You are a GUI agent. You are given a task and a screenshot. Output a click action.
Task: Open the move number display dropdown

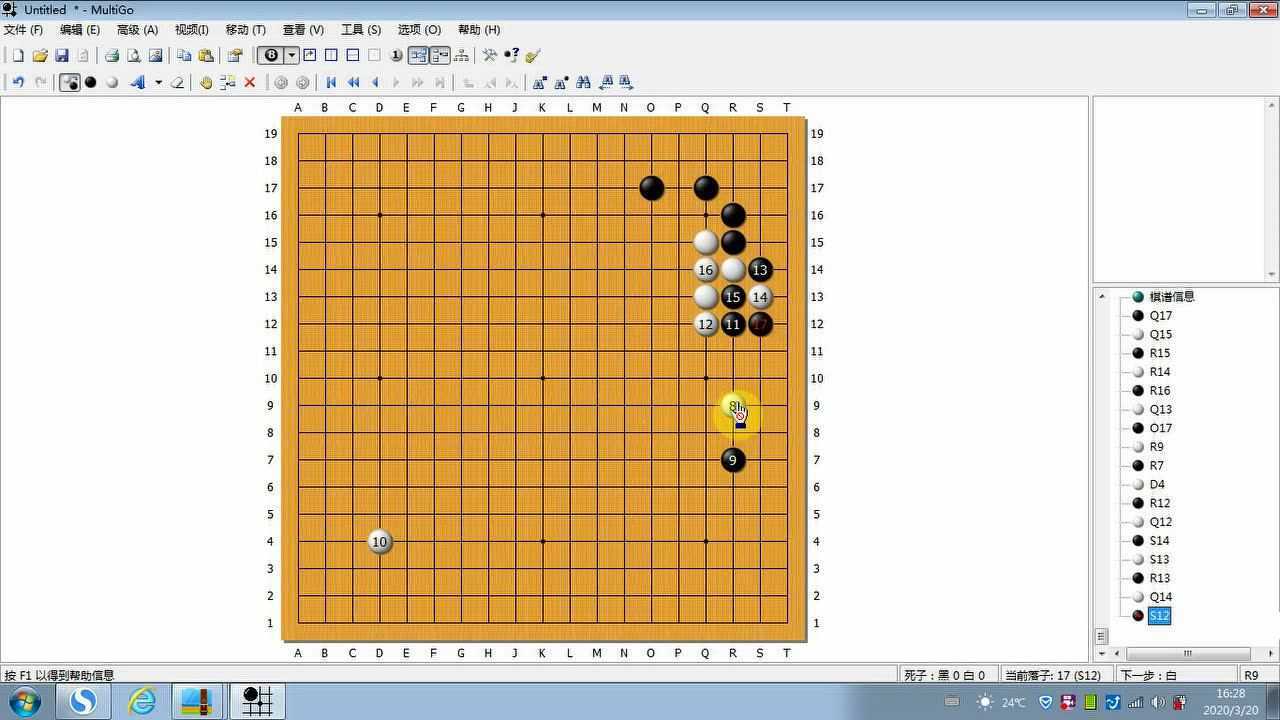[289, 55]
